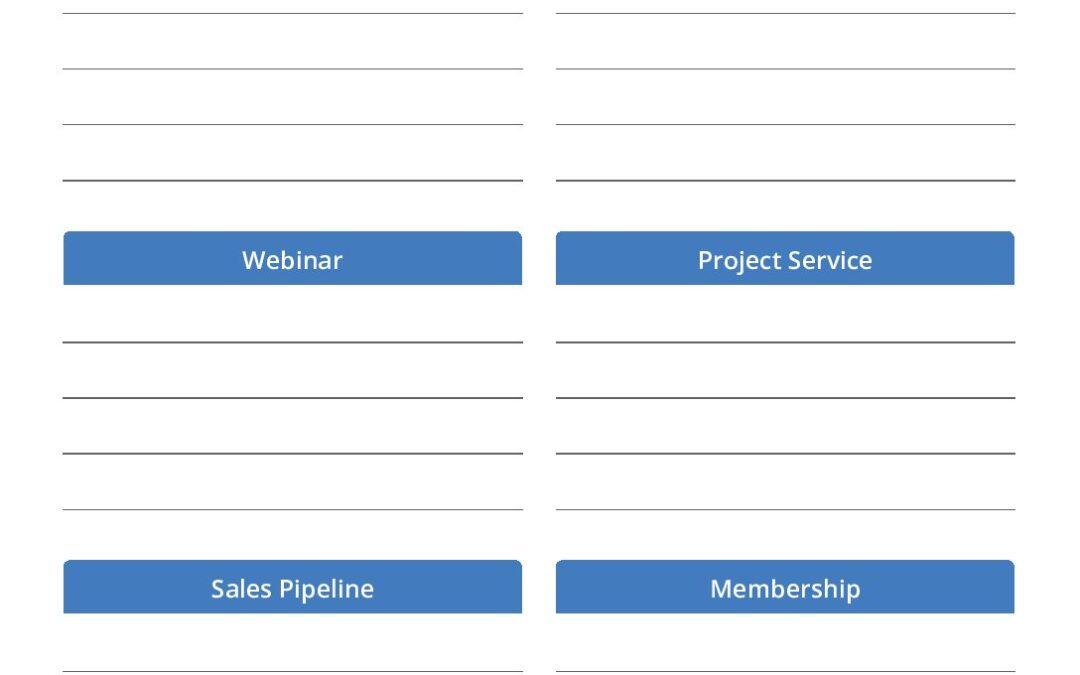Viewport: 1080px width, 675px height.
Task: Open the Sales Pipeline section header
Action: tap(292, 587)
